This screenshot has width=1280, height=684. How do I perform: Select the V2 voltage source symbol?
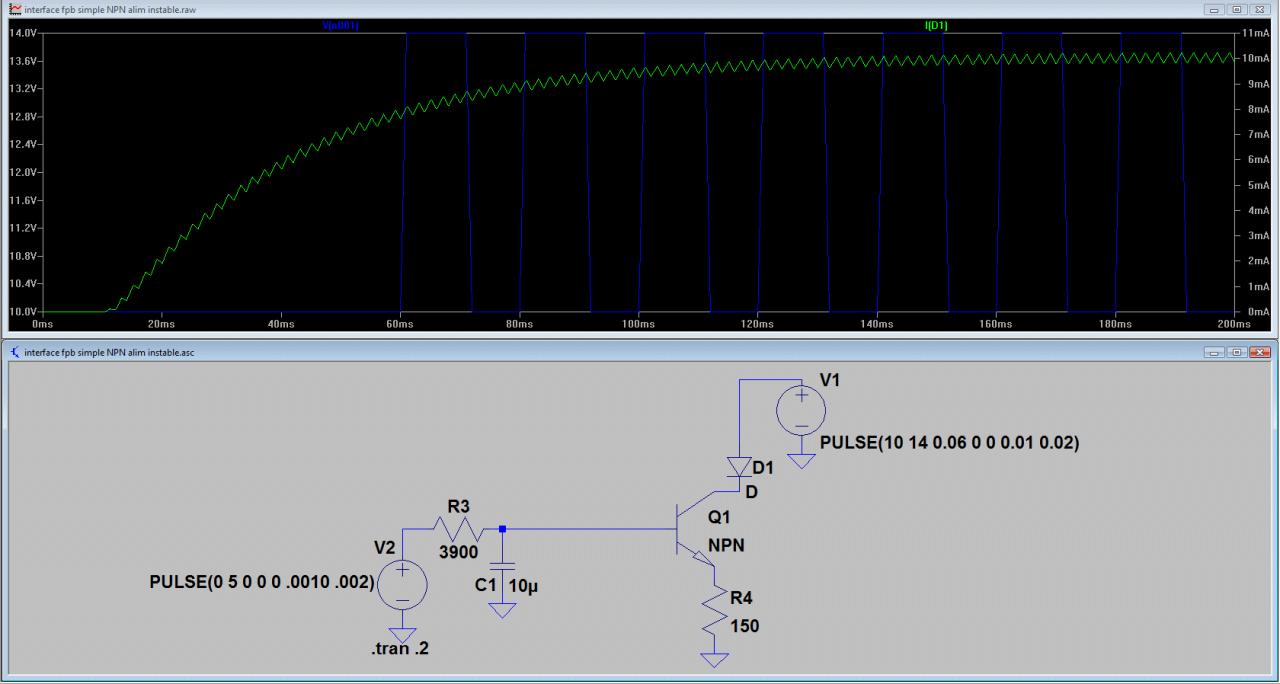[402, 585]
